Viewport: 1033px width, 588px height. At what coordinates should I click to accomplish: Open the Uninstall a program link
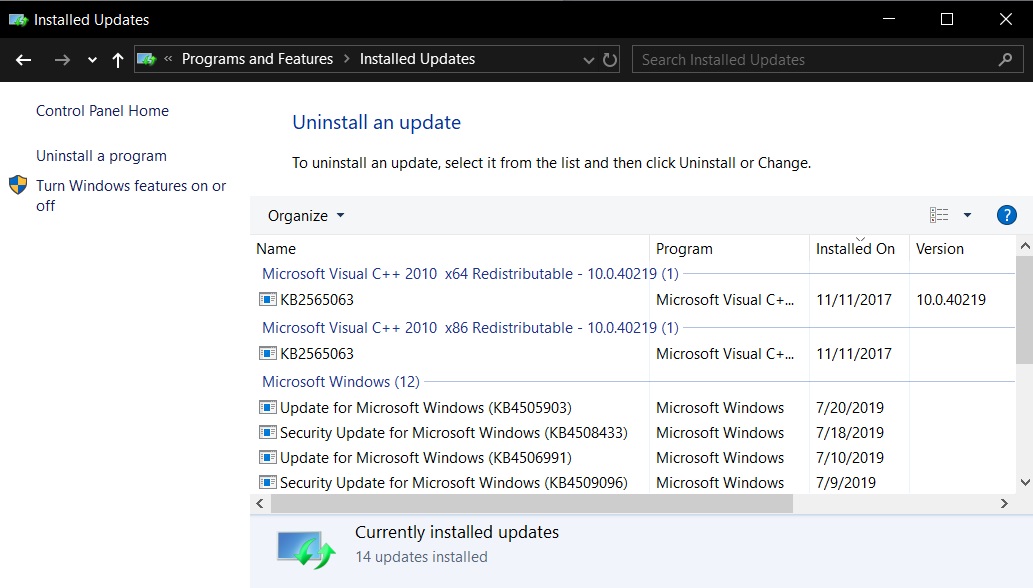click(101, 155)
